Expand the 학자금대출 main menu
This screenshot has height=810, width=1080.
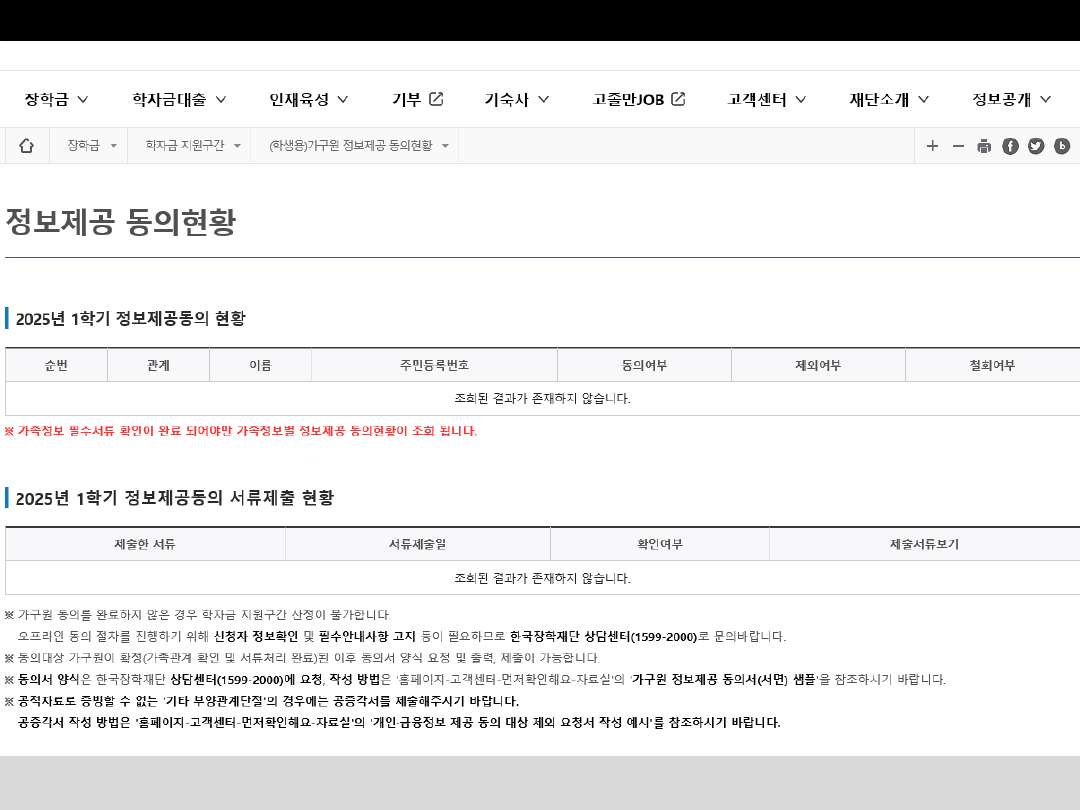click(180, 99)
